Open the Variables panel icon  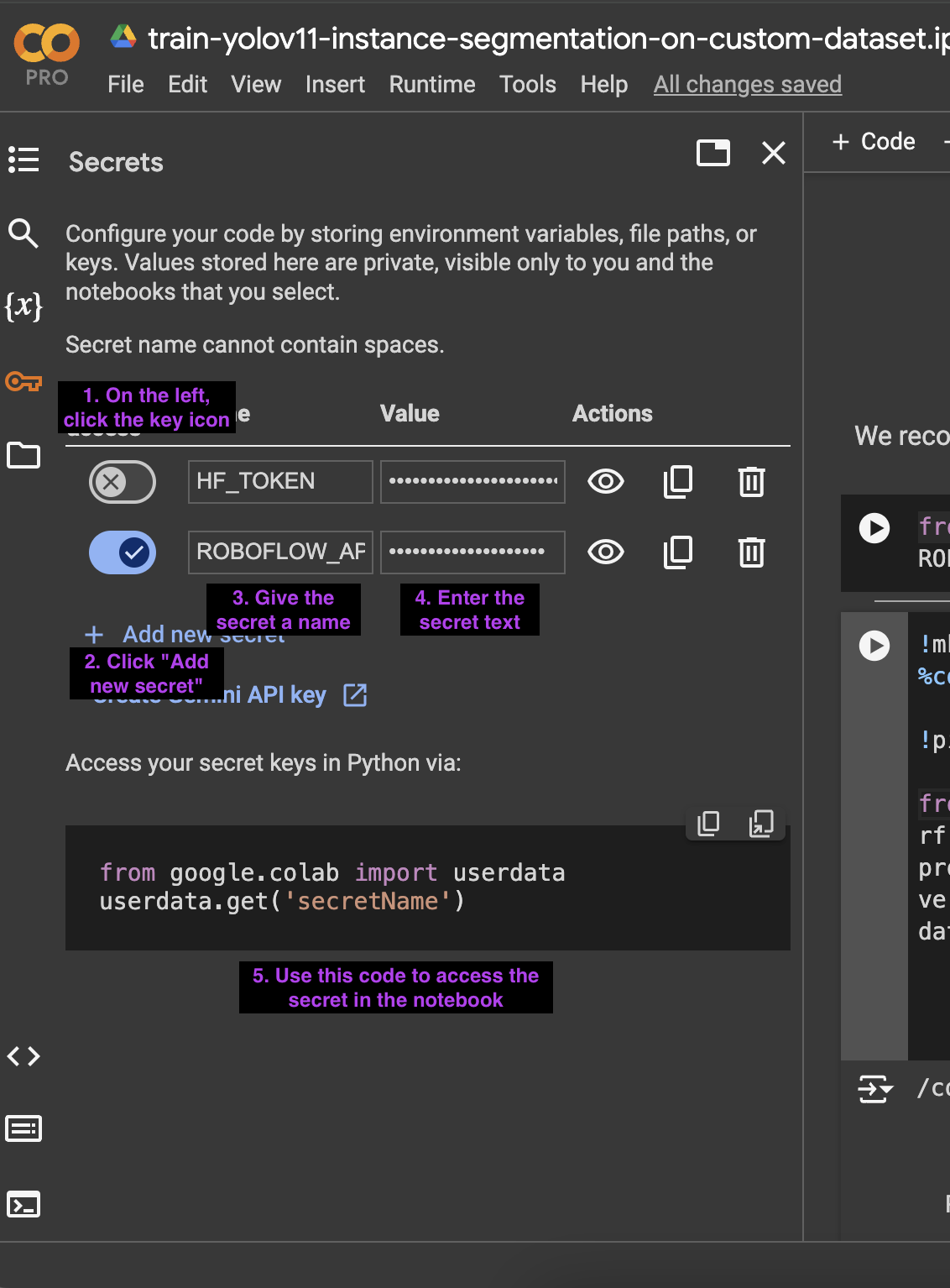[23, 306]
